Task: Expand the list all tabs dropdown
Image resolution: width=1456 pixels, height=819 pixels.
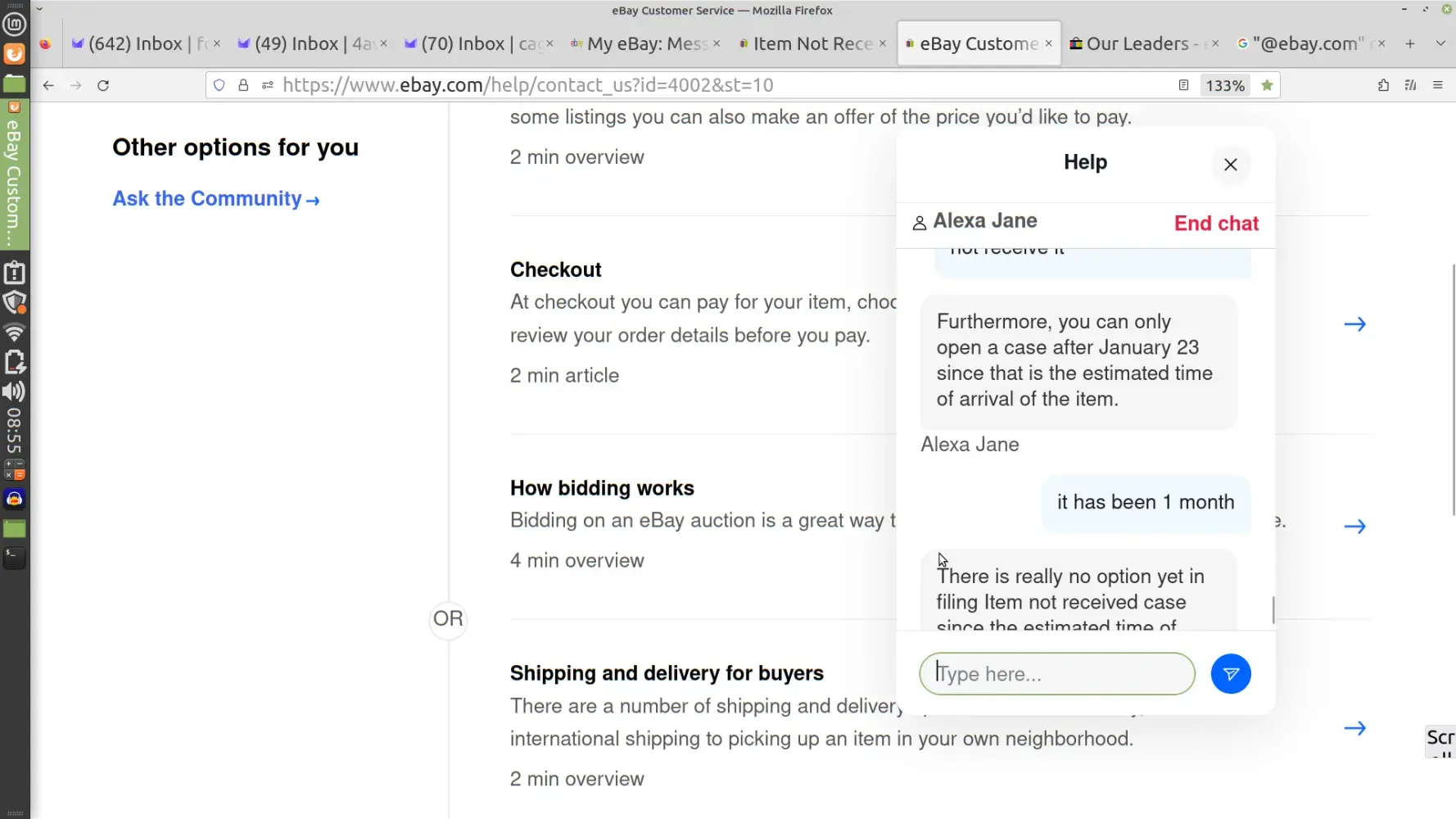Action: pyautogui.click(x=1440, y=43)
